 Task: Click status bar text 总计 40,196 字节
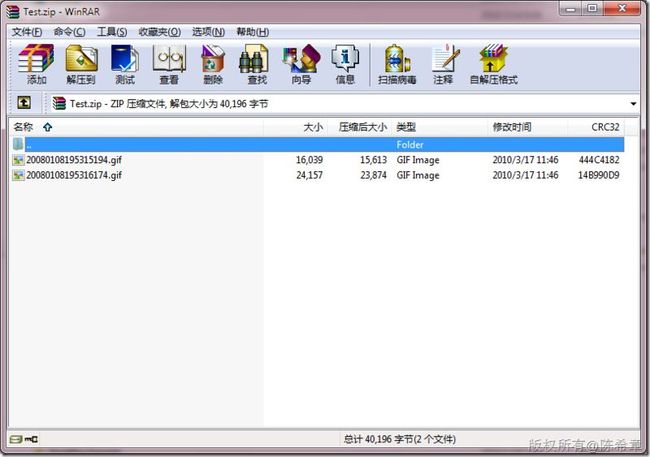pos(400,439)
